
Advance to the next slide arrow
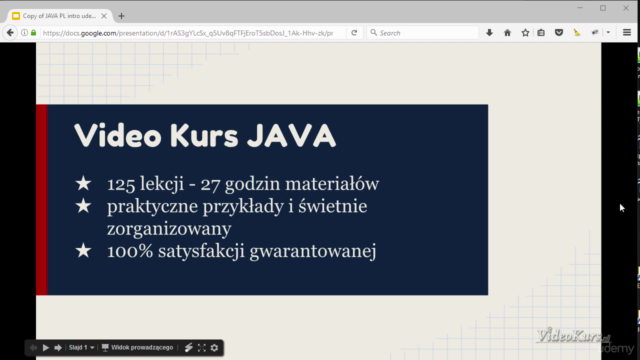[58, 348]
